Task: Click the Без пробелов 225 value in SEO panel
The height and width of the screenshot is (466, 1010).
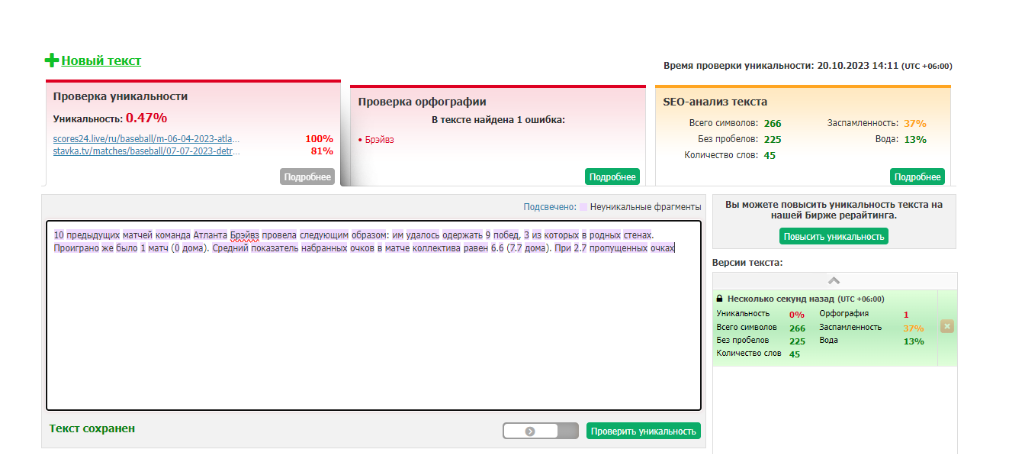Action: (772, 139)
